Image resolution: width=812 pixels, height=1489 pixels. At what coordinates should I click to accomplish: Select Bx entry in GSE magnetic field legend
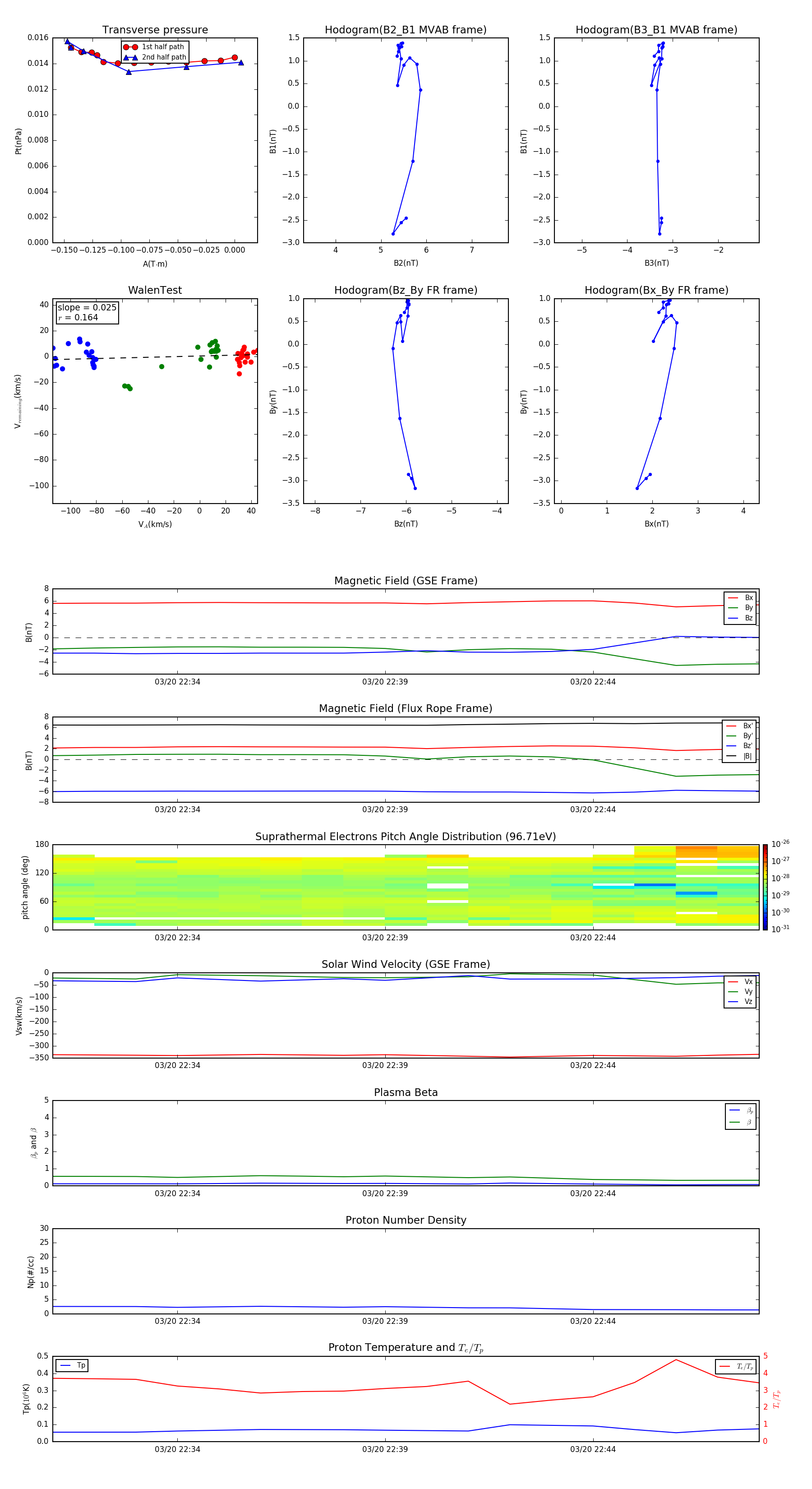(740, 598)
